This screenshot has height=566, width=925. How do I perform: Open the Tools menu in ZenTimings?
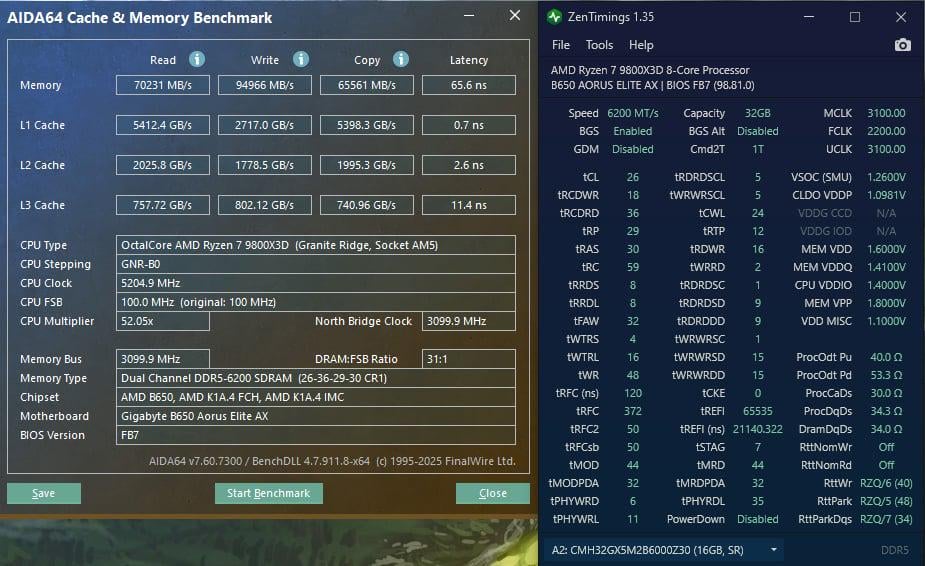[x=599, y=45]
